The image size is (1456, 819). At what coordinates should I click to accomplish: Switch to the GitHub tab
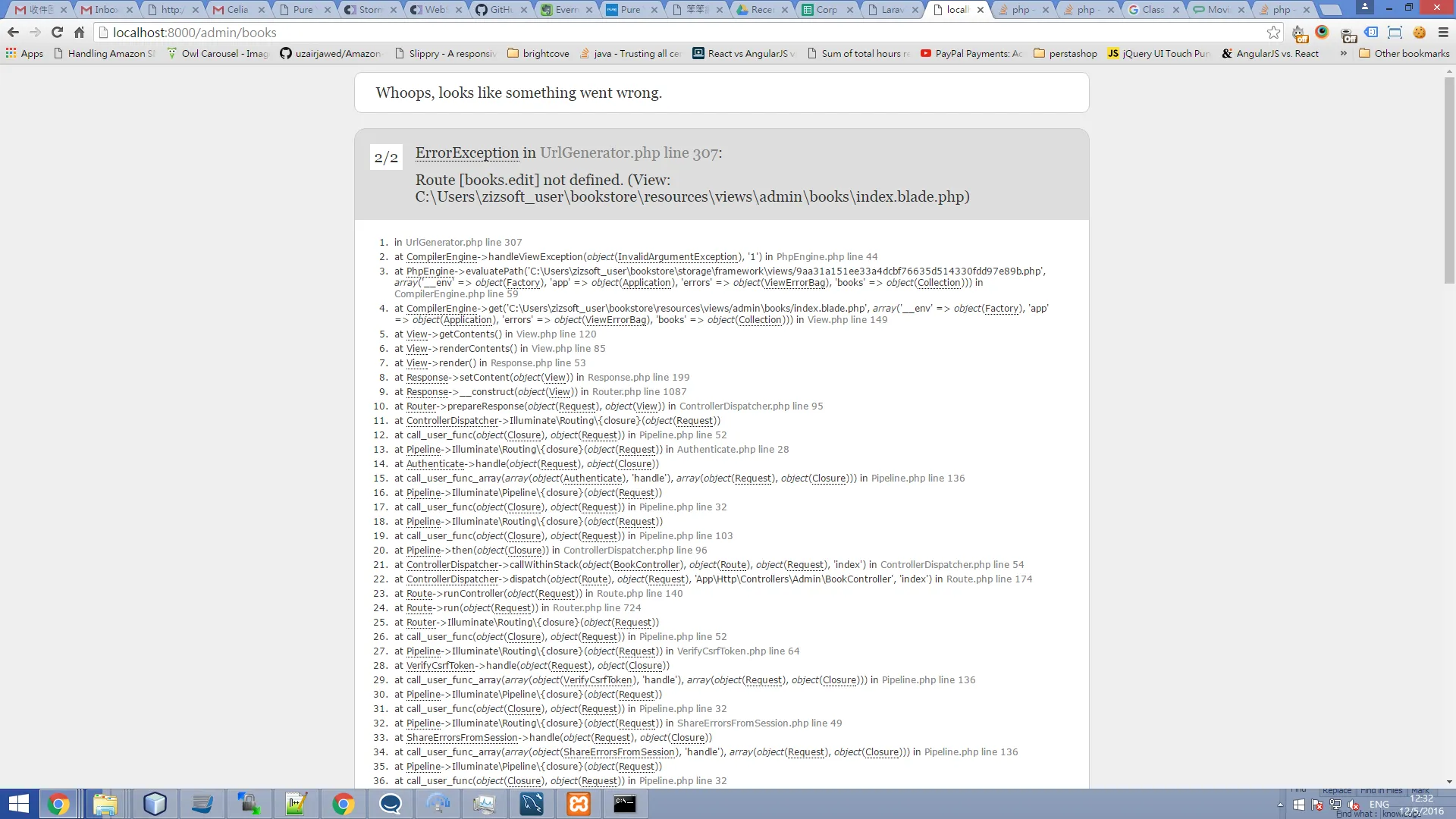(x=498, y=10)
